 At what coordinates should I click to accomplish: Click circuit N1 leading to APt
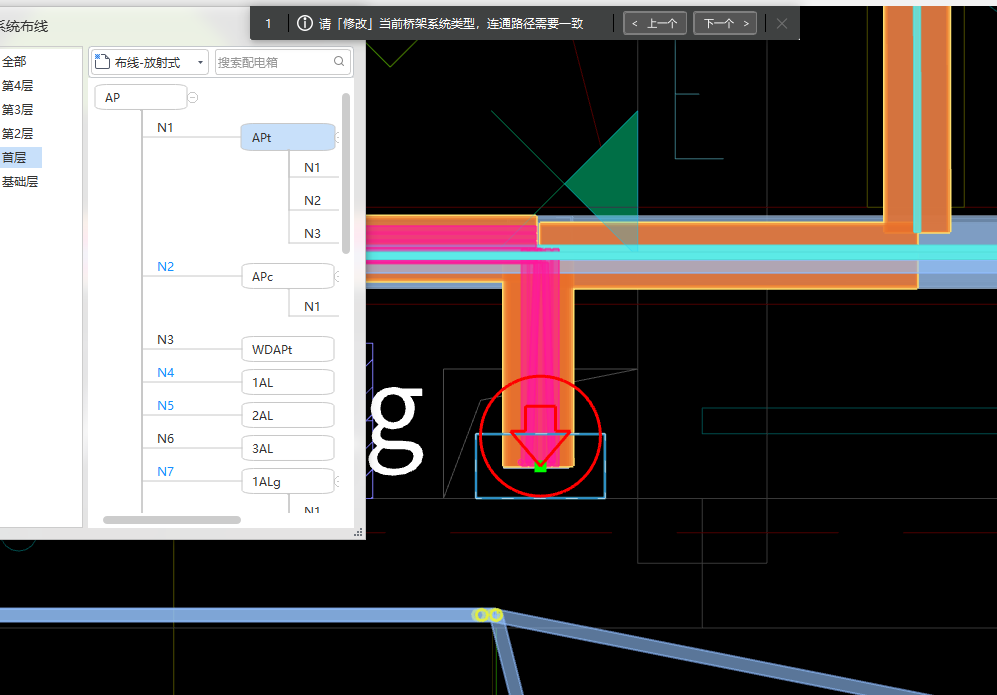pyautogui.click(x=165, y=128)
